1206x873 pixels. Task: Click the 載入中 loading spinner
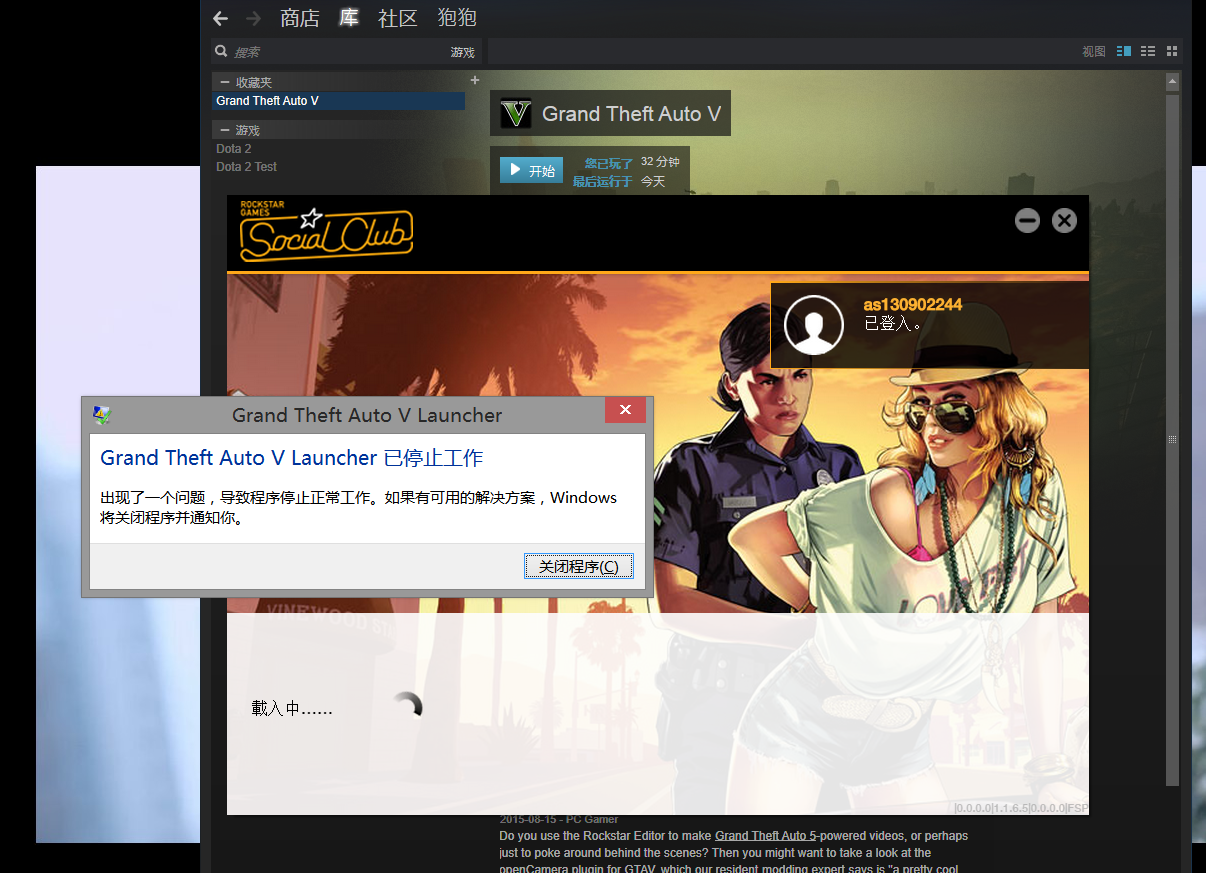pos(407,707)
